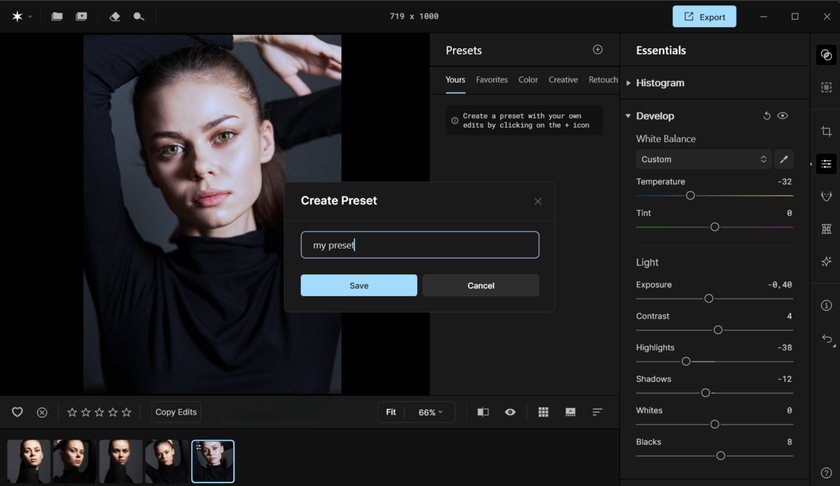Adjust the Exposure slider handle
This screenshot has height=486, width=840.
pos(709,298)
